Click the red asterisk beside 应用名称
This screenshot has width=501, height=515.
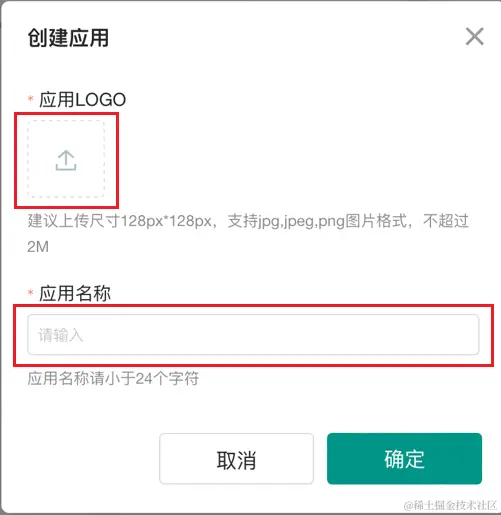click(x=31, y=293)
